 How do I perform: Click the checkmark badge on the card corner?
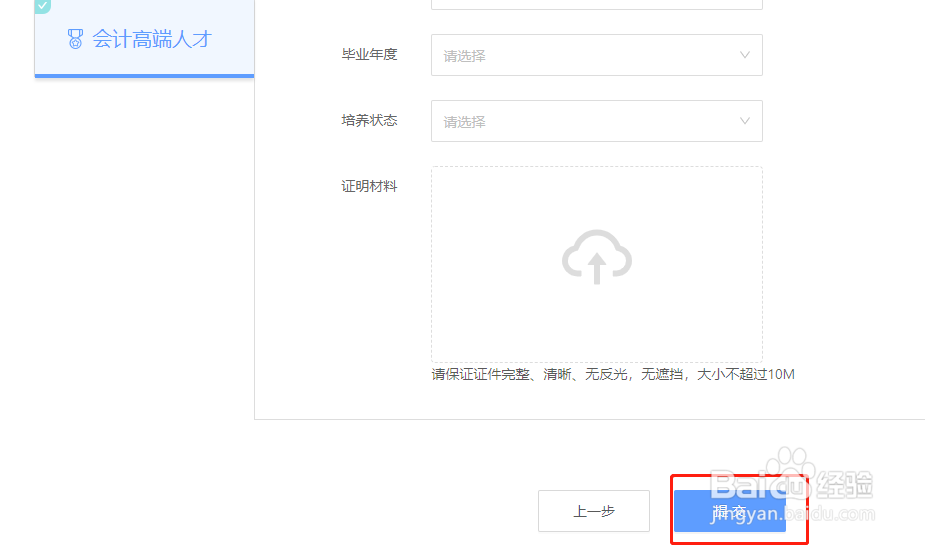[x=42, y=6]
